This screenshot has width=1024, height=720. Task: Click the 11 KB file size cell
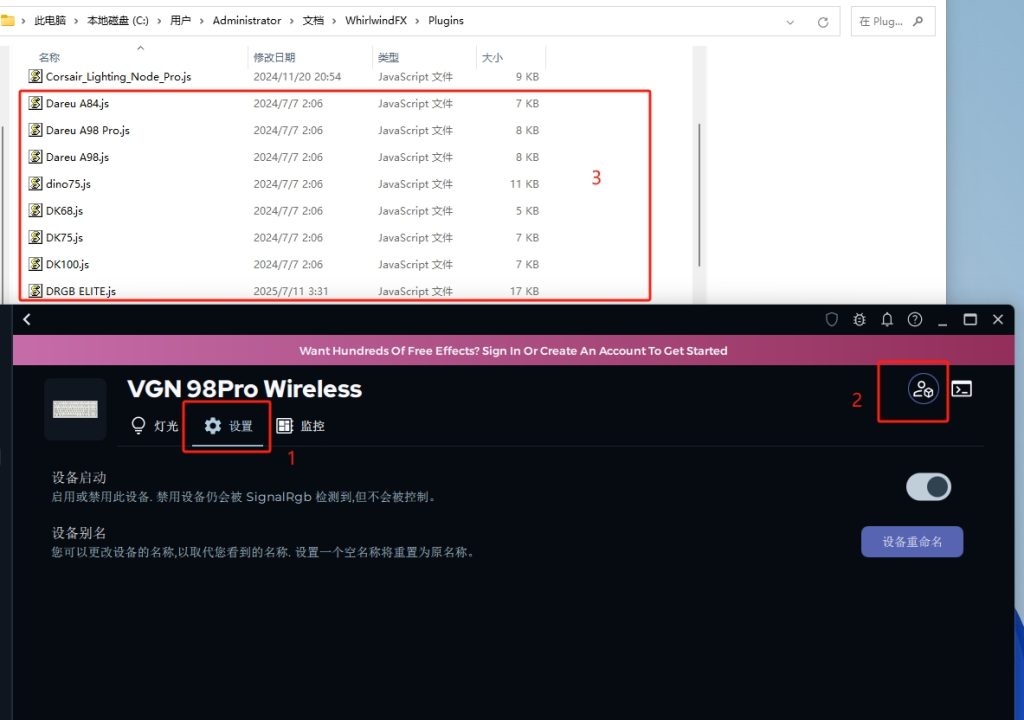(524, 184)
